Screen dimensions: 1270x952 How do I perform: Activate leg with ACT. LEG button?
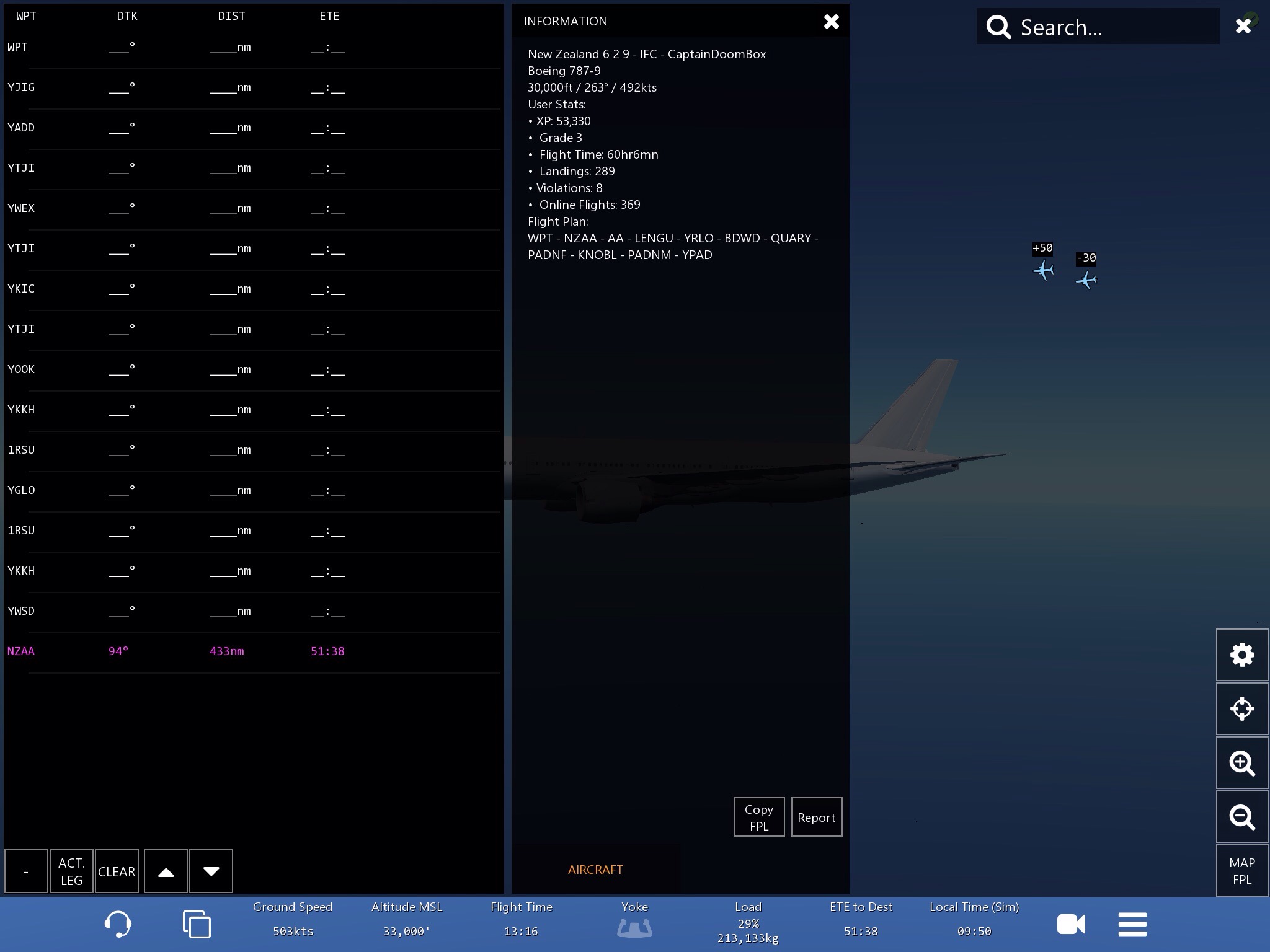pos(71,871)
